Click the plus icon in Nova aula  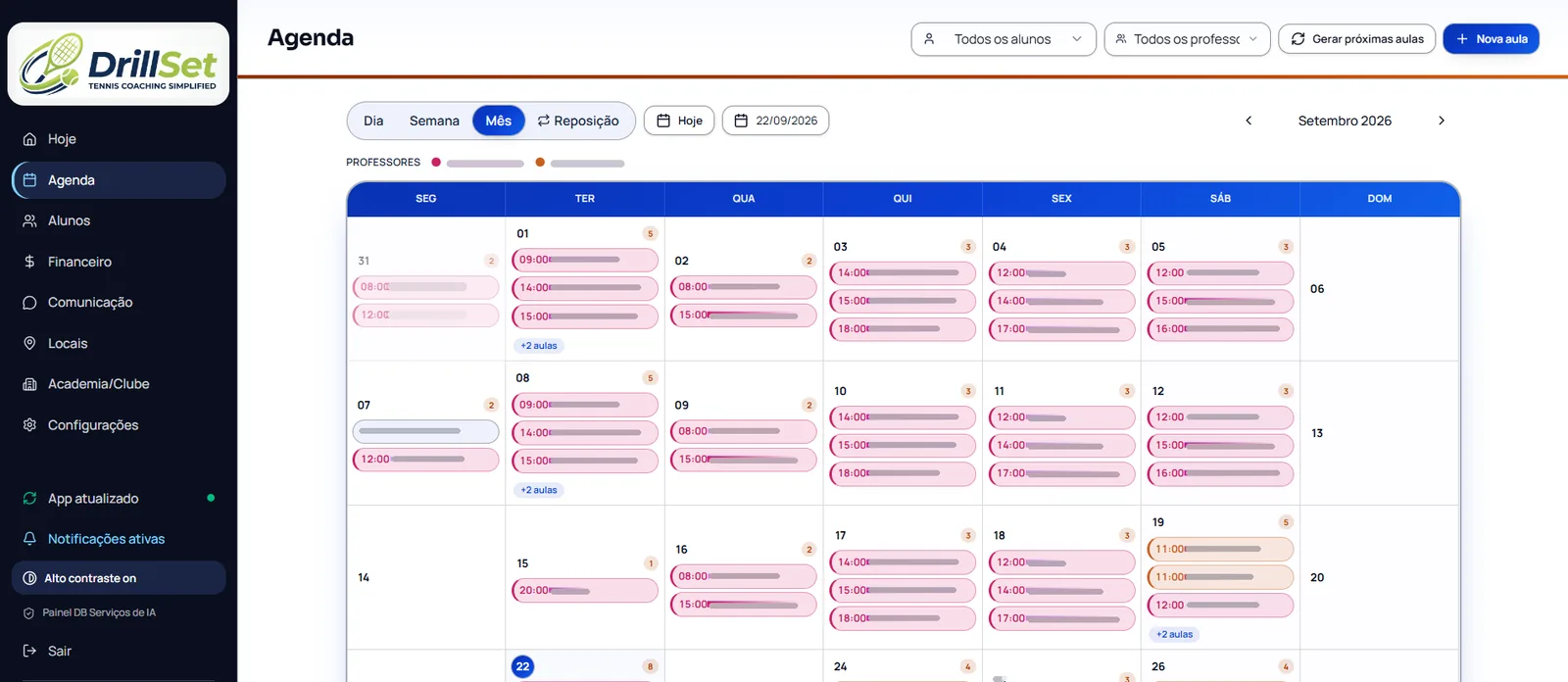pyautogui.click(x=1462, y=39)
